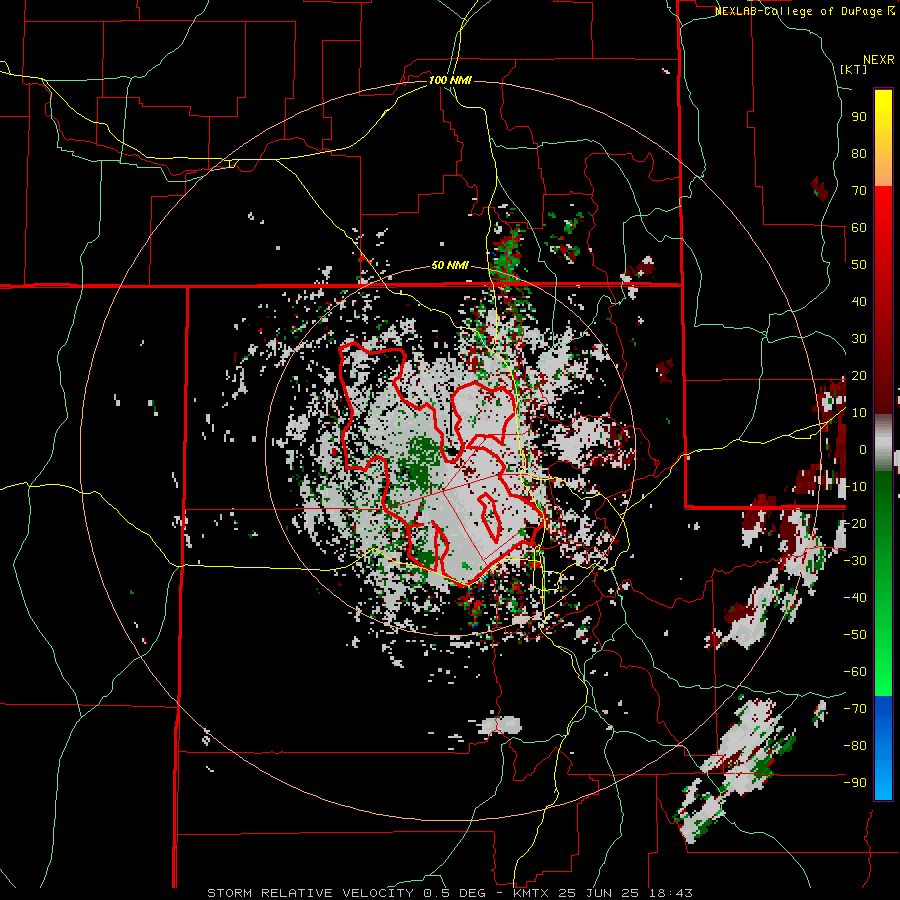Click the -90 value on the velocity scale
The width and height of the screenshot is (900, 900).
coord(855,783)
